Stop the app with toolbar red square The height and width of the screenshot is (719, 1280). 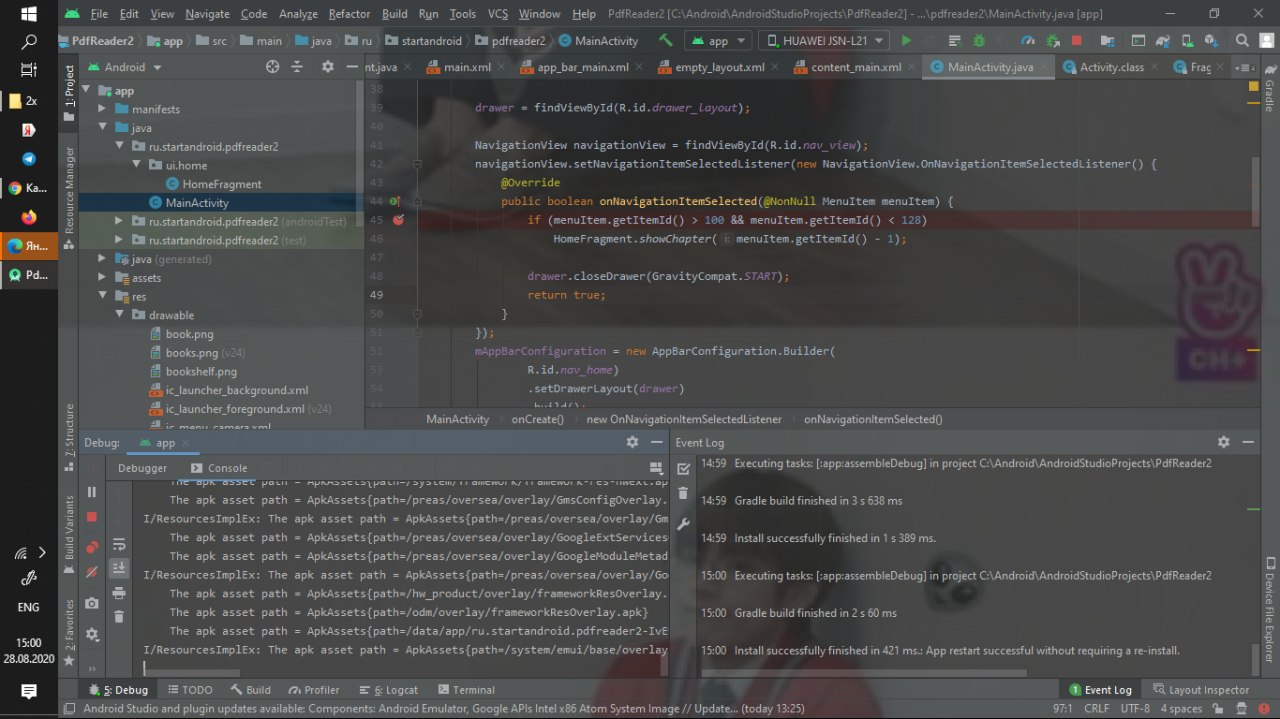pyautogui.click(x=1076, y=41)
